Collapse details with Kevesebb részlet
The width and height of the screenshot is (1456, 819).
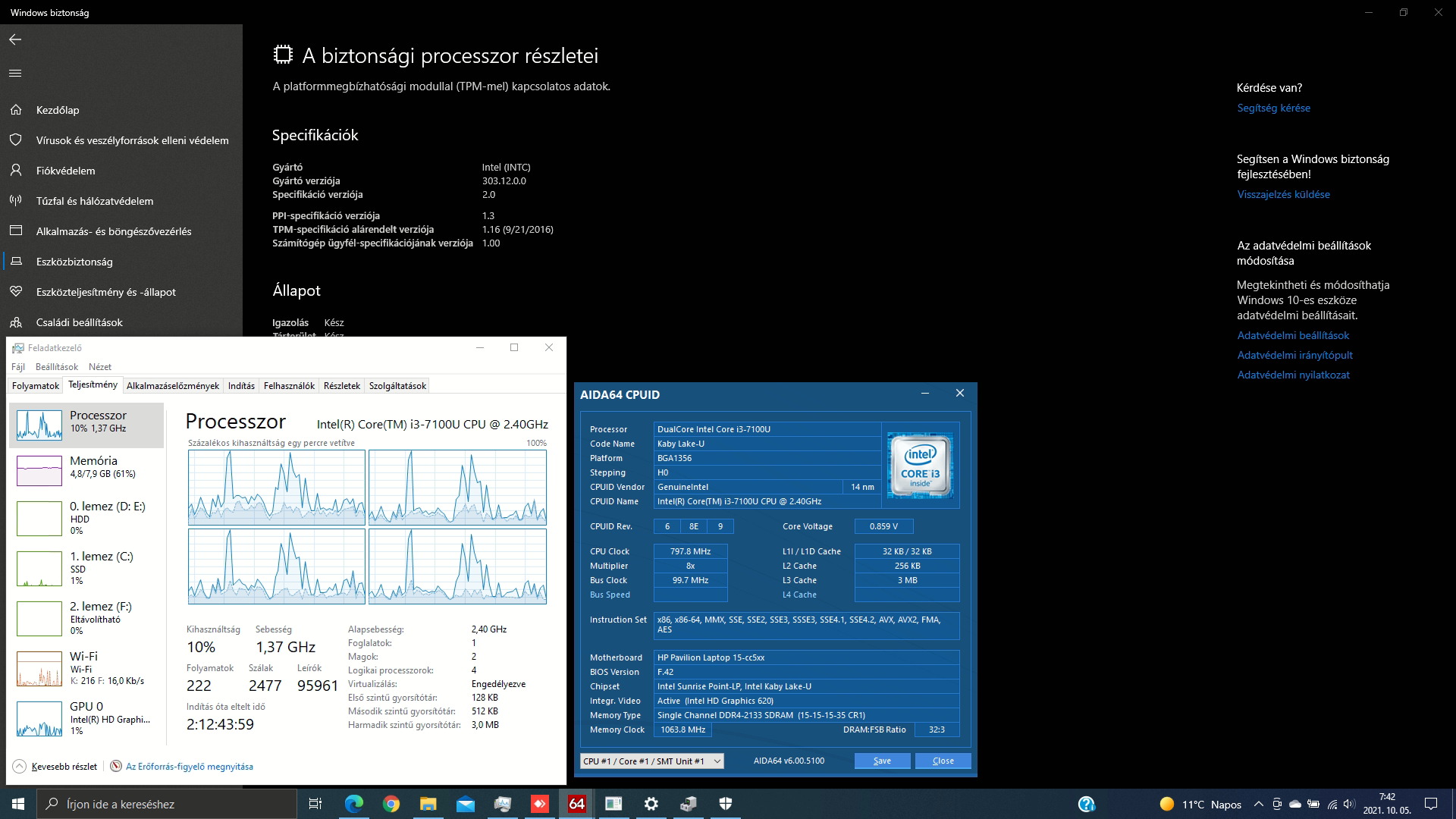tap(55, 767)
